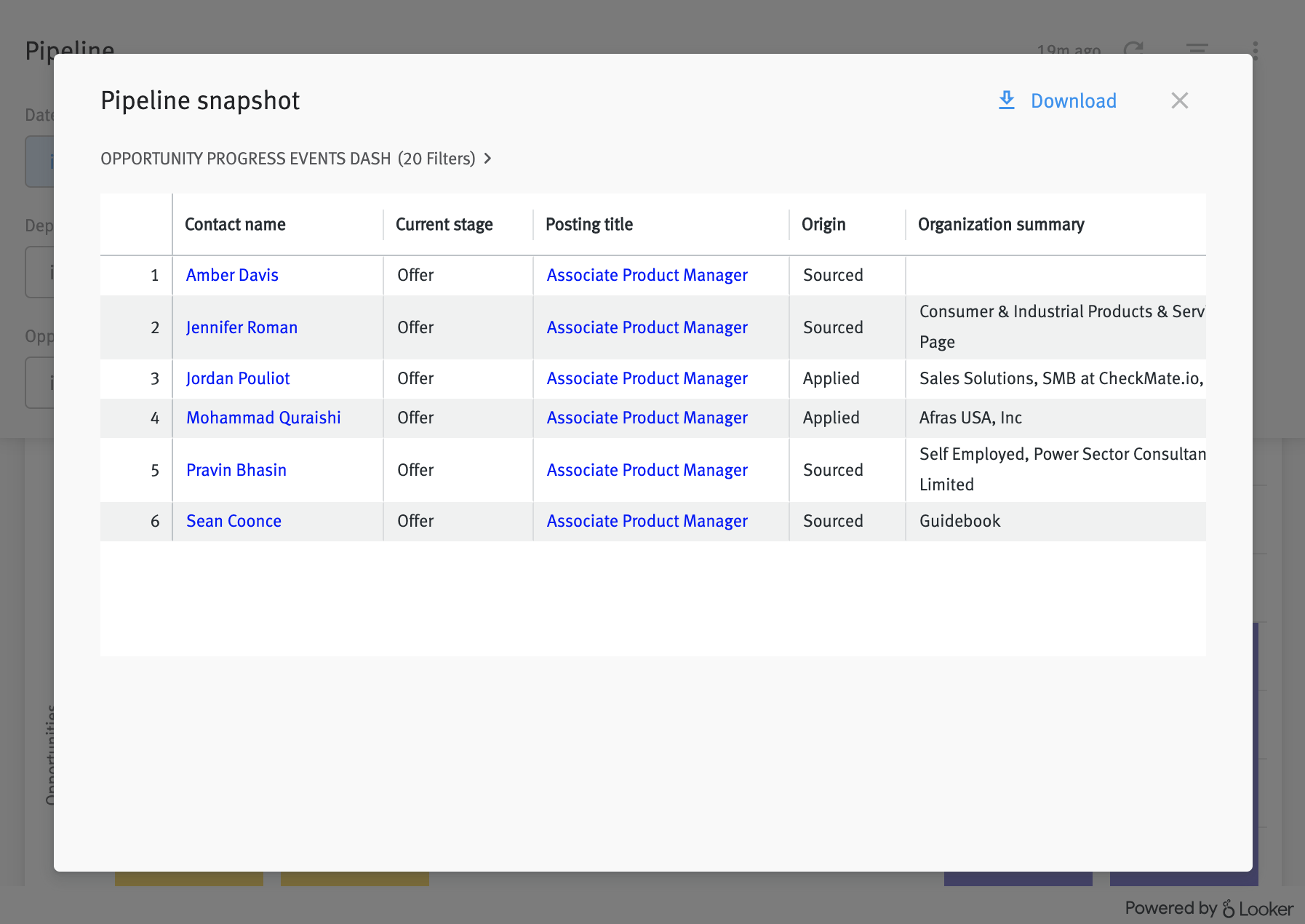Screen dimensions: 1305x924
Task: Sort by Current stage column header
Action: [x=444, y=225]
